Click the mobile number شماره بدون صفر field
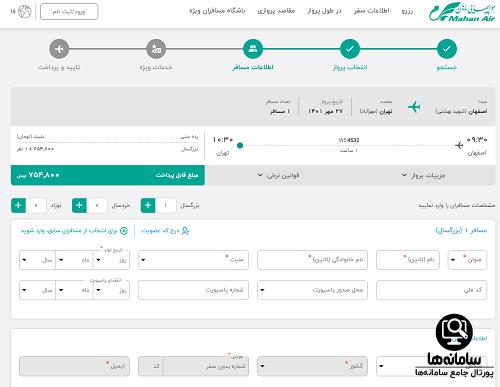 click(206, 366)
